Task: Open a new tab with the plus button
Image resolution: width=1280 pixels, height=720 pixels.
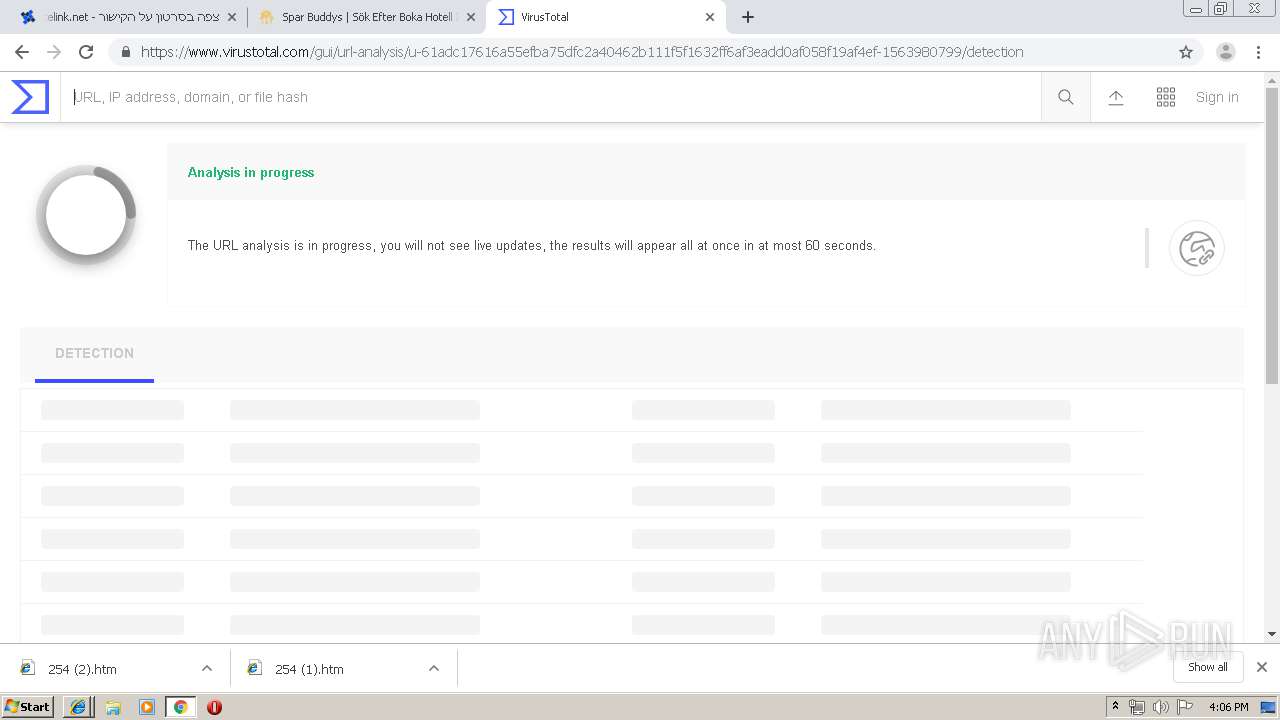Action: click(748, 17)
